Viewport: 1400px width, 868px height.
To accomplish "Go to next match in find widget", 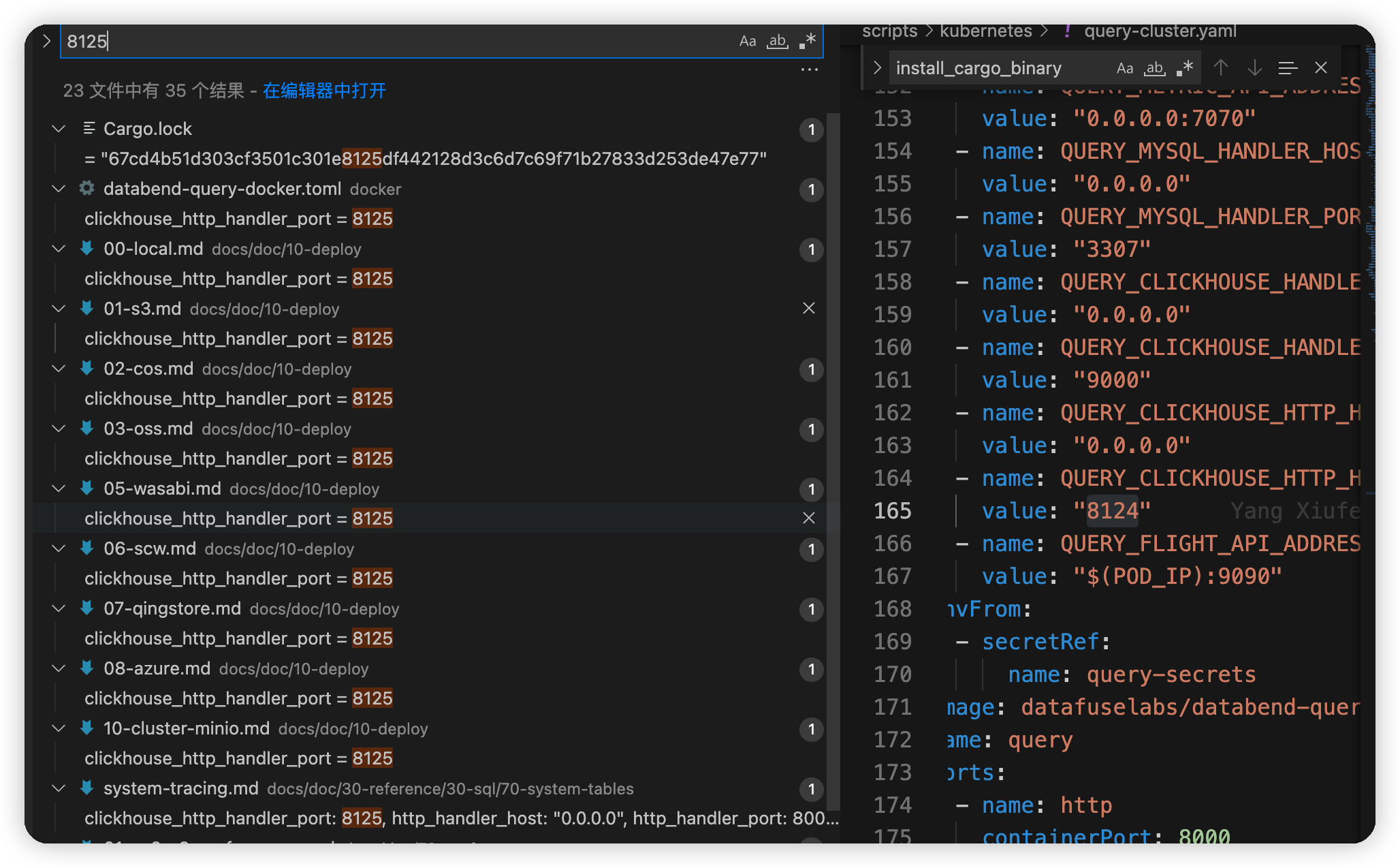I will 1254,68.
